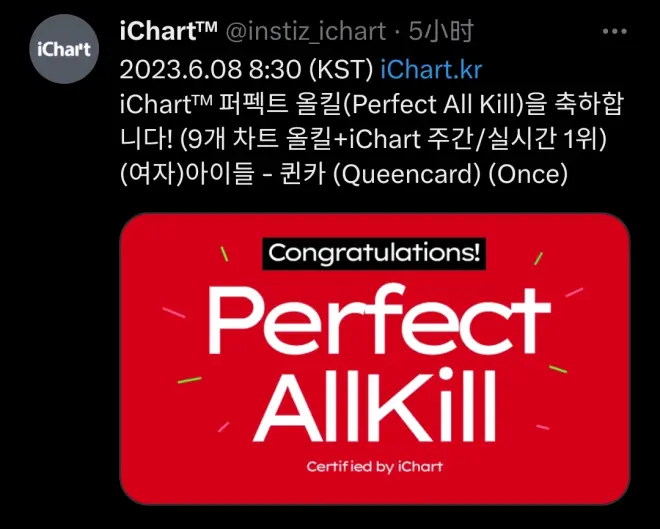Open the iChart profile avatar

(63, 49)
